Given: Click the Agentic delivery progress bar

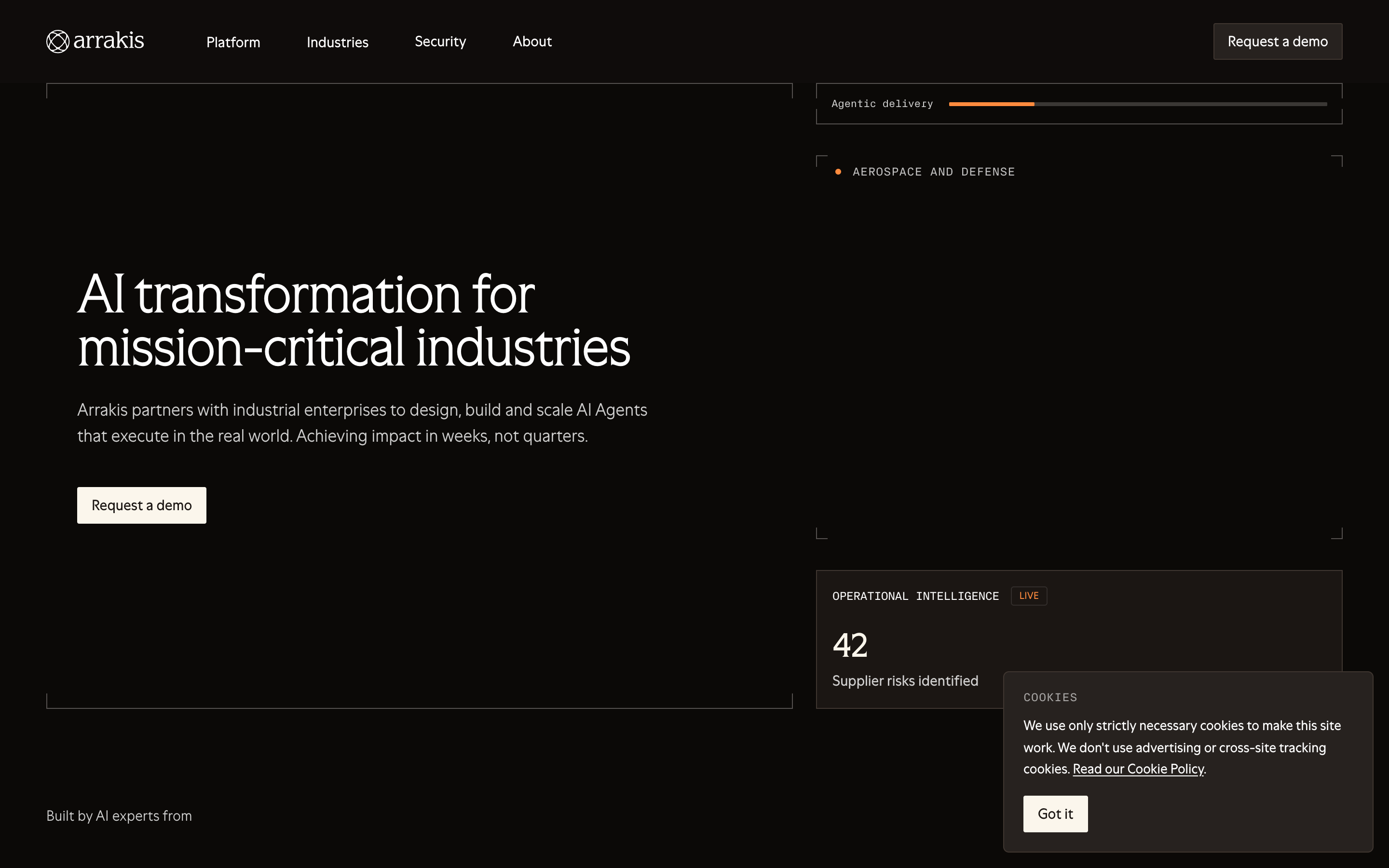Looking at the screenshot, I should [x=1138, y=104].
